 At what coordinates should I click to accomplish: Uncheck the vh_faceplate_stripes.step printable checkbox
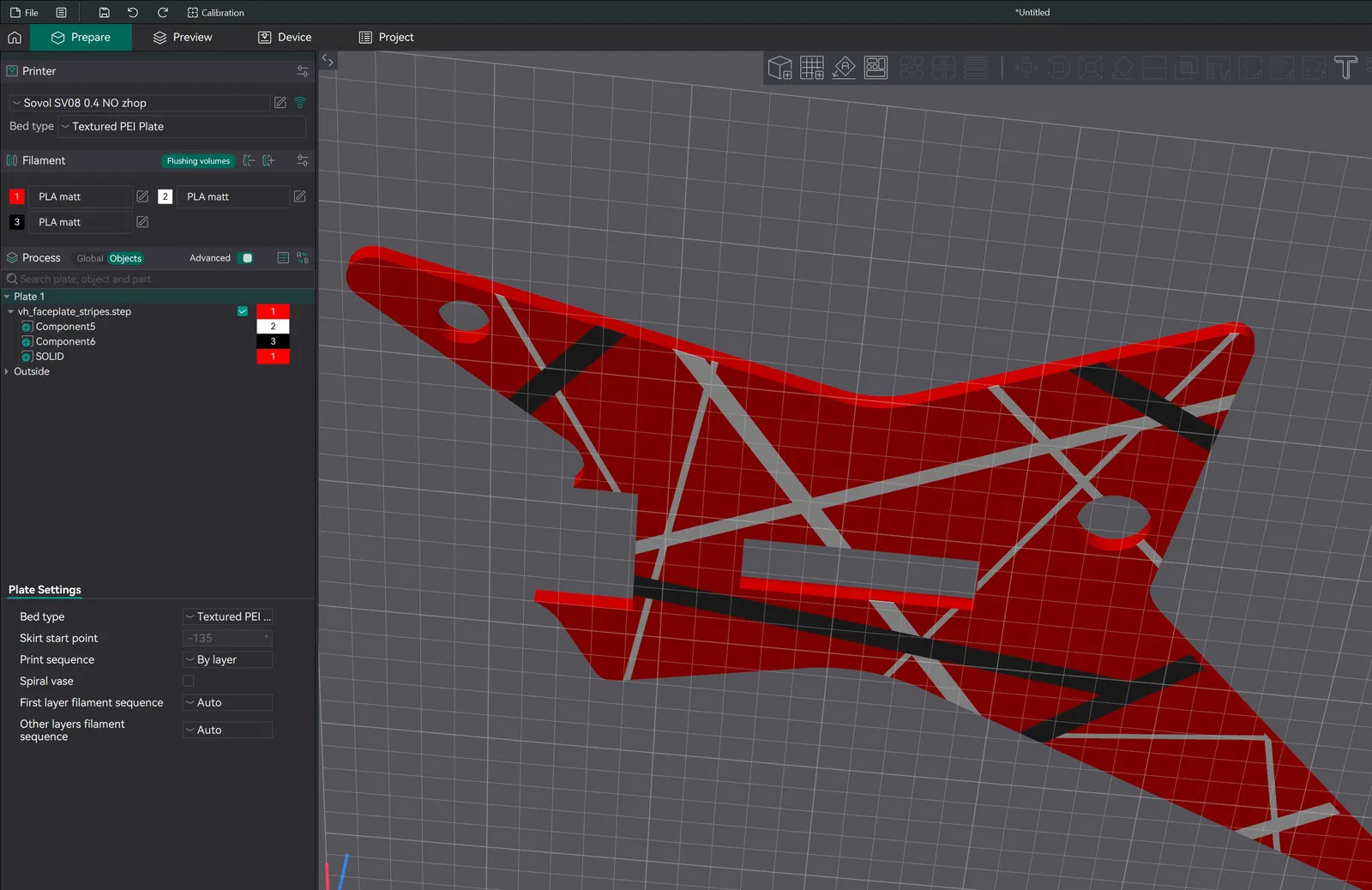click(x=243, y=311)
